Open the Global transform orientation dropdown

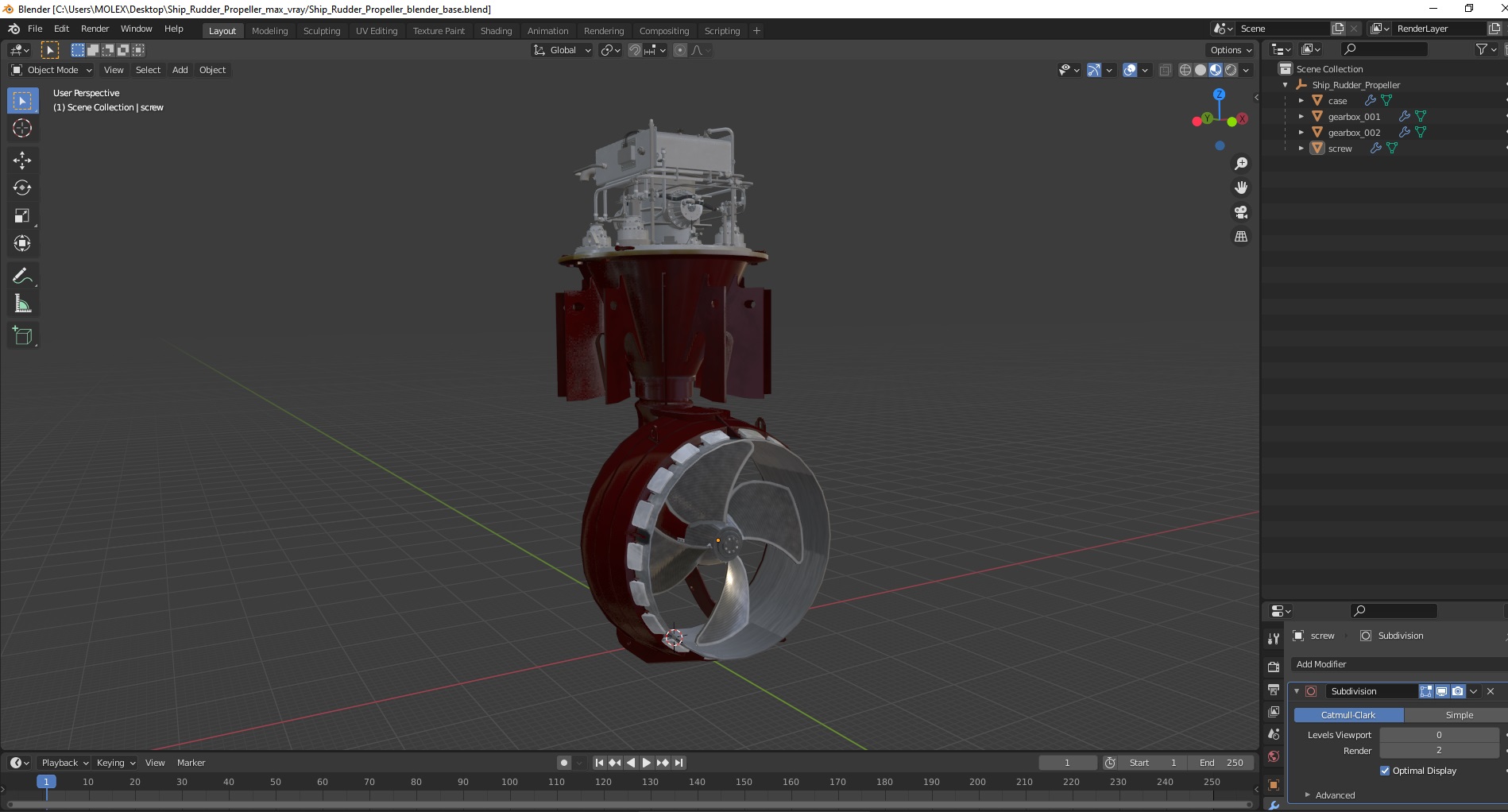[x=563, y=50]
